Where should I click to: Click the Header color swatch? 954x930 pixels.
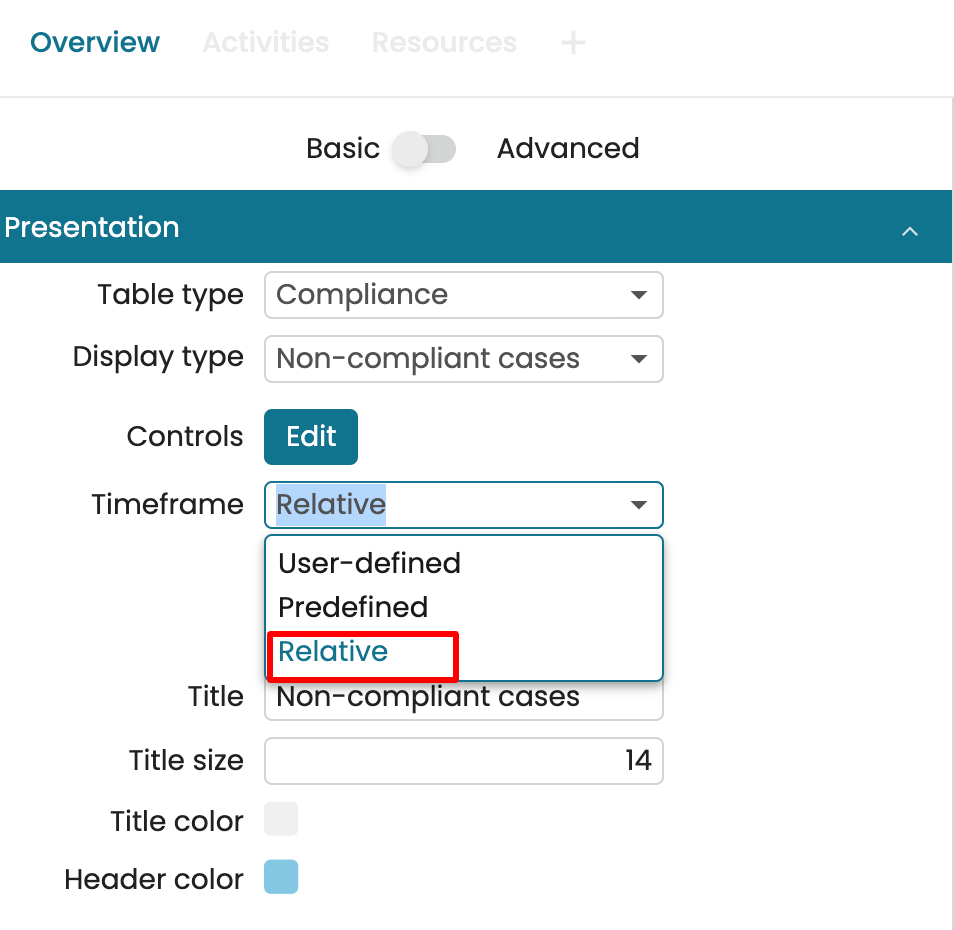[x=281, y=877]
